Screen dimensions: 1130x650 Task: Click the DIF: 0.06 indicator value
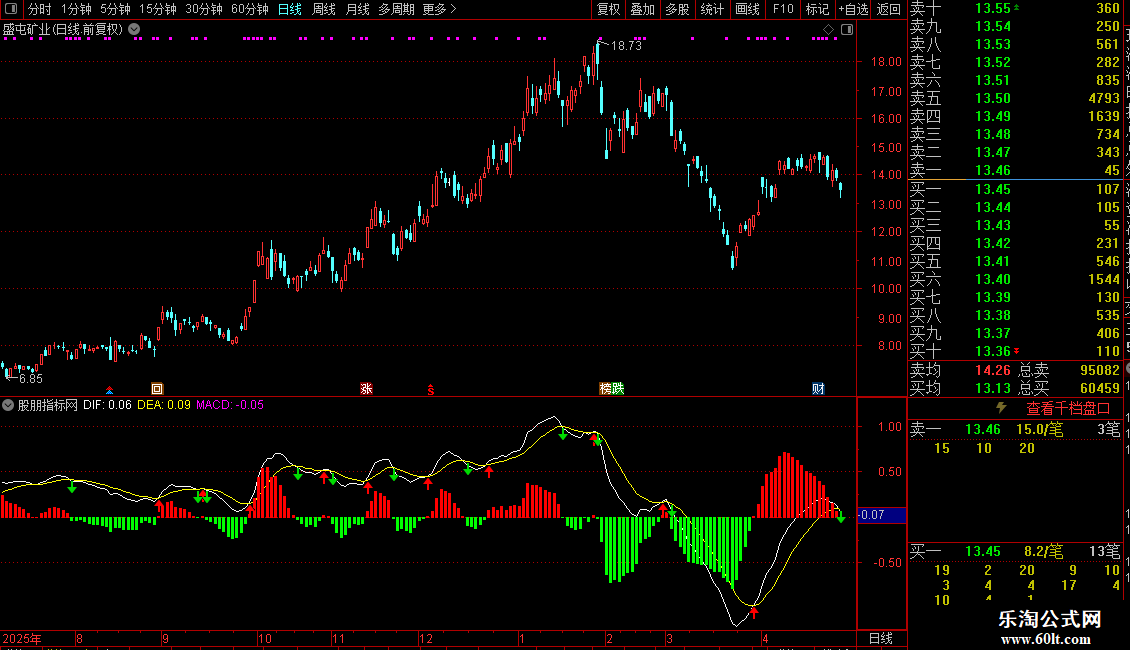107,405
